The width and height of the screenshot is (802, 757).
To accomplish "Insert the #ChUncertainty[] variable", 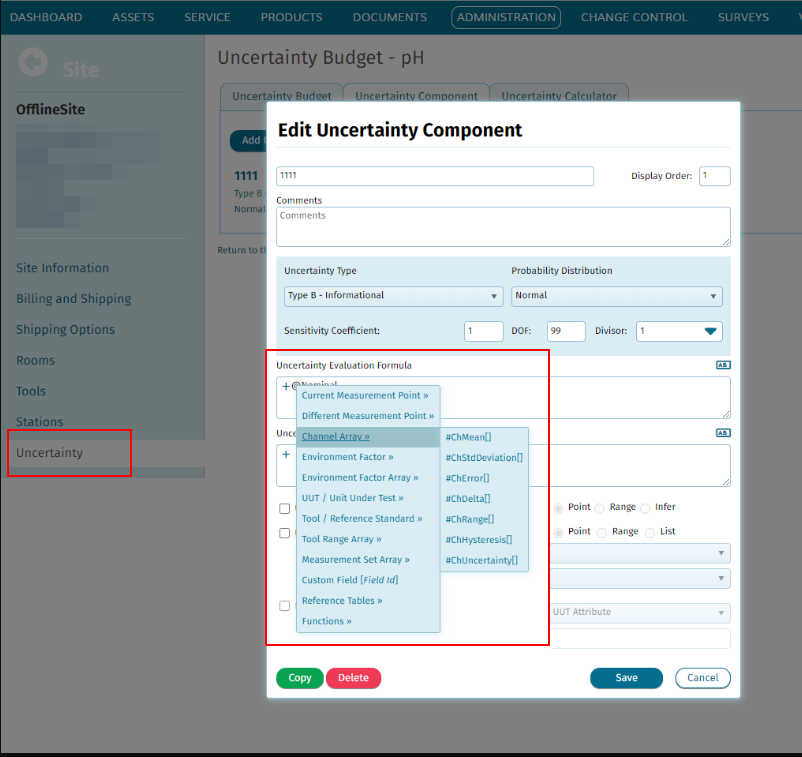I will coord(484,560).
